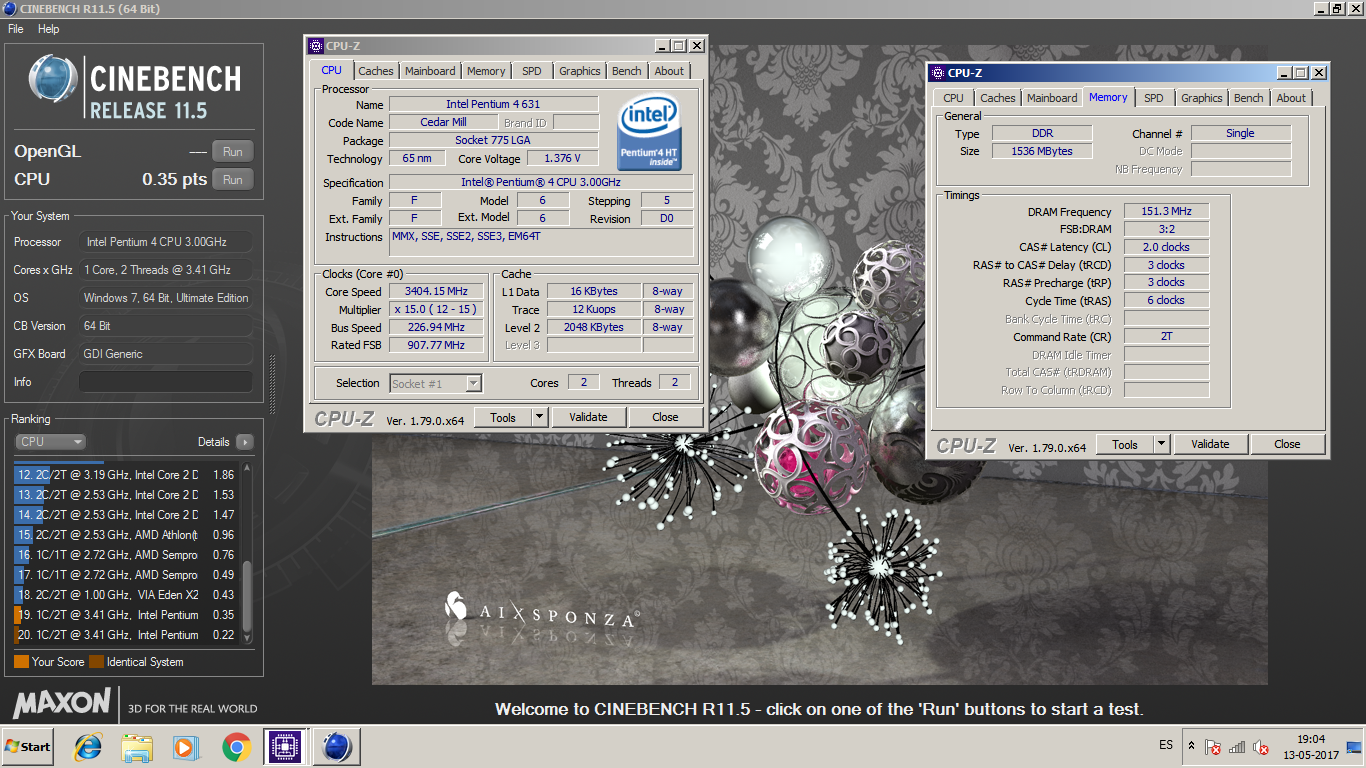This screenshot has height=768, width=1366.
Task: Show hidden tray icons arrow
Action: [1190, 746]
